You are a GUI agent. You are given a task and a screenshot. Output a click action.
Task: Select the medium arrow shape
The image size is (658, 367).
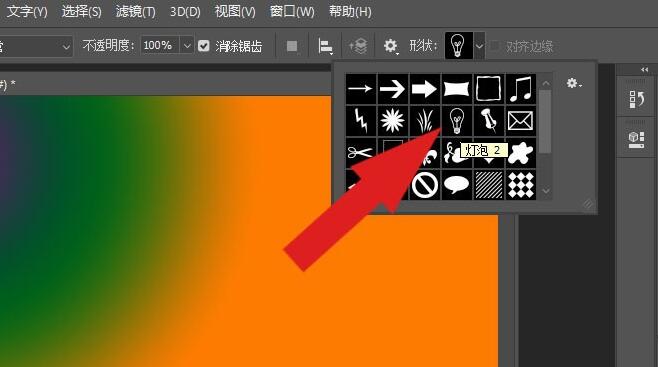click(393, 89)
